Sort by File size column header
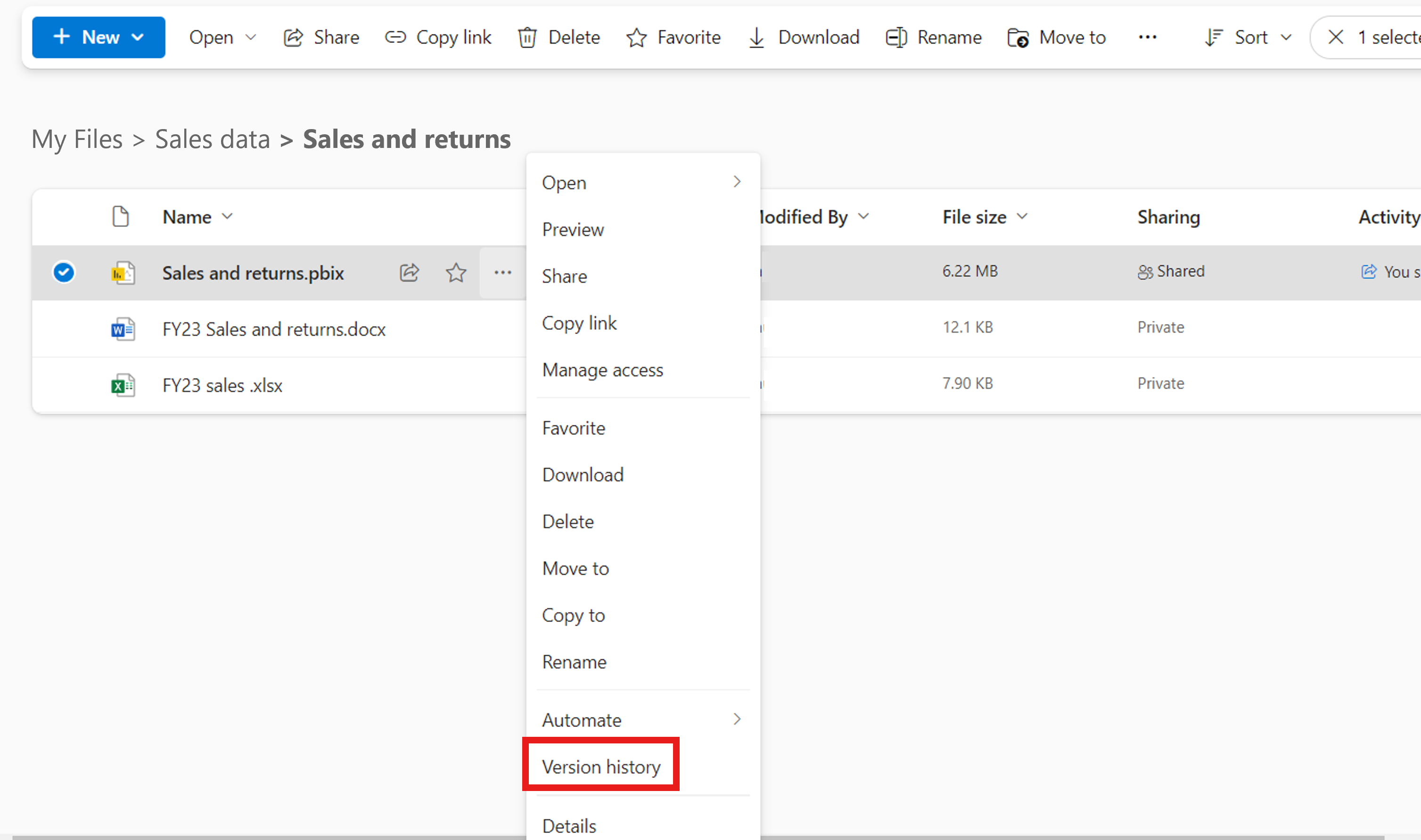This screenshot has height=840, width=1421. 974,217
